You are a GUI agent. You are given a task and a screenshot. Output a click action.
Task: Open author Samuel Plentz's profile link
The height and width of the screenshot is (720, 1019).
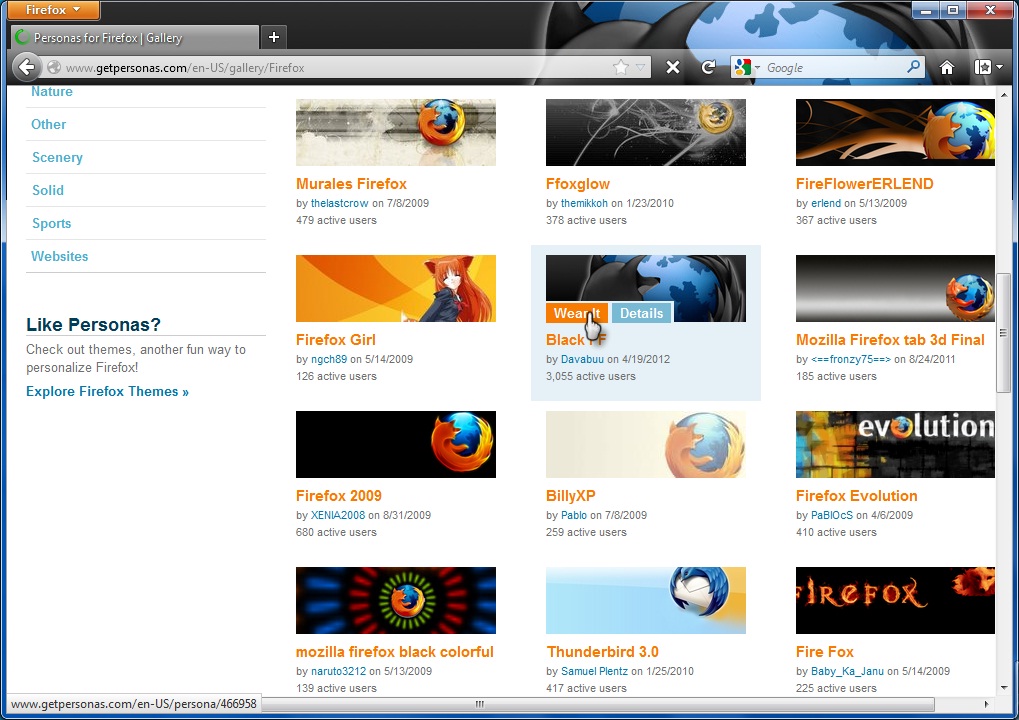(x=595, y=671)
